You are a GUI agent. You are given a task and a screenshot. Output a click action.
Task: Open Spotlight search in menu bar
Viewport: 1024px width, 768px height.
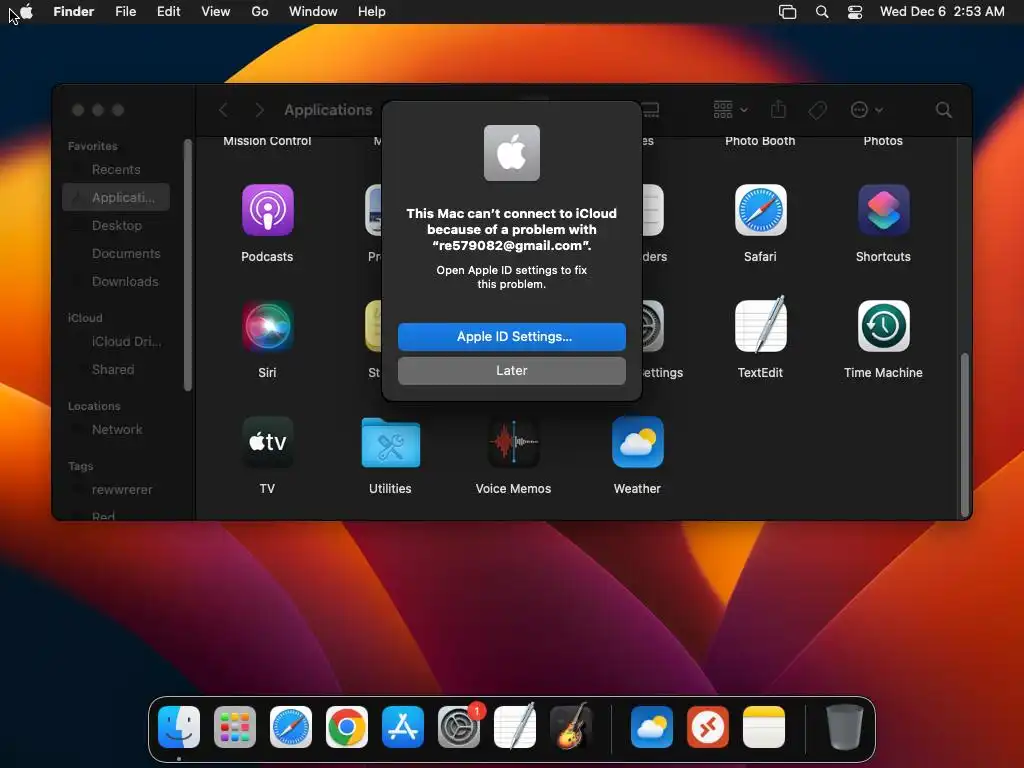[x=822, y=12]
